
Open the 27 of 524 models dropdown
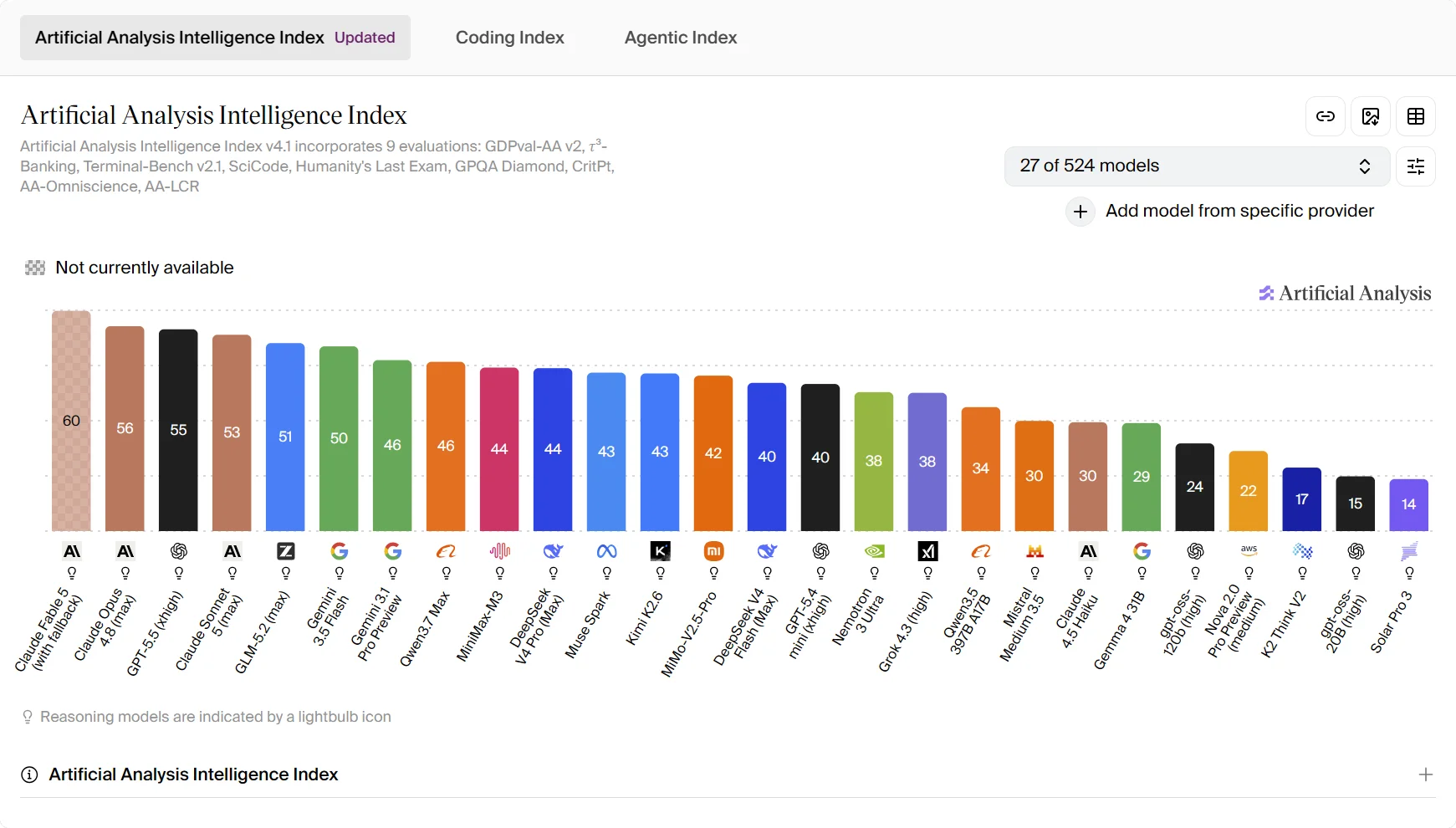pos(1197,166)
